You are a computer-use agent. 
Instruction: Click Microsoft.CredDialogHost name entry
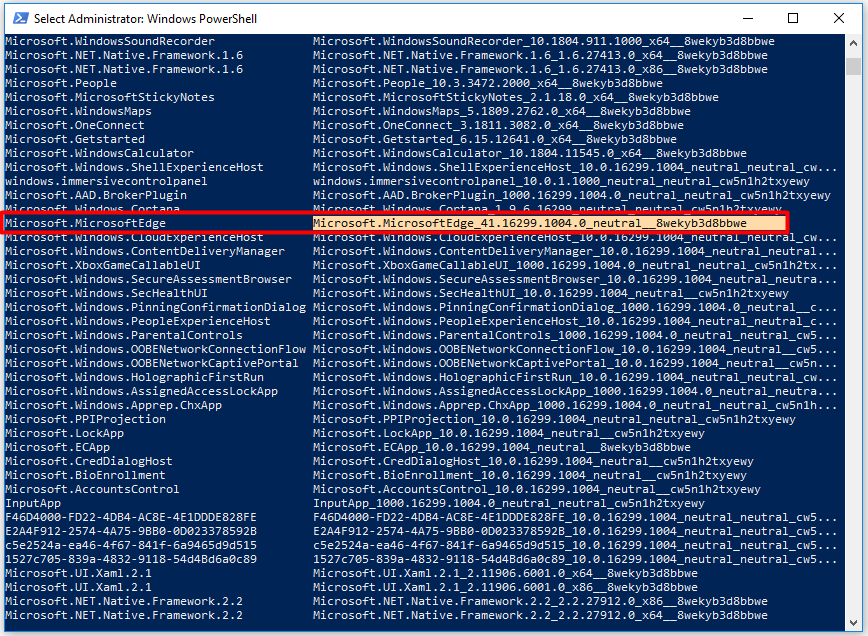(89, 461)
